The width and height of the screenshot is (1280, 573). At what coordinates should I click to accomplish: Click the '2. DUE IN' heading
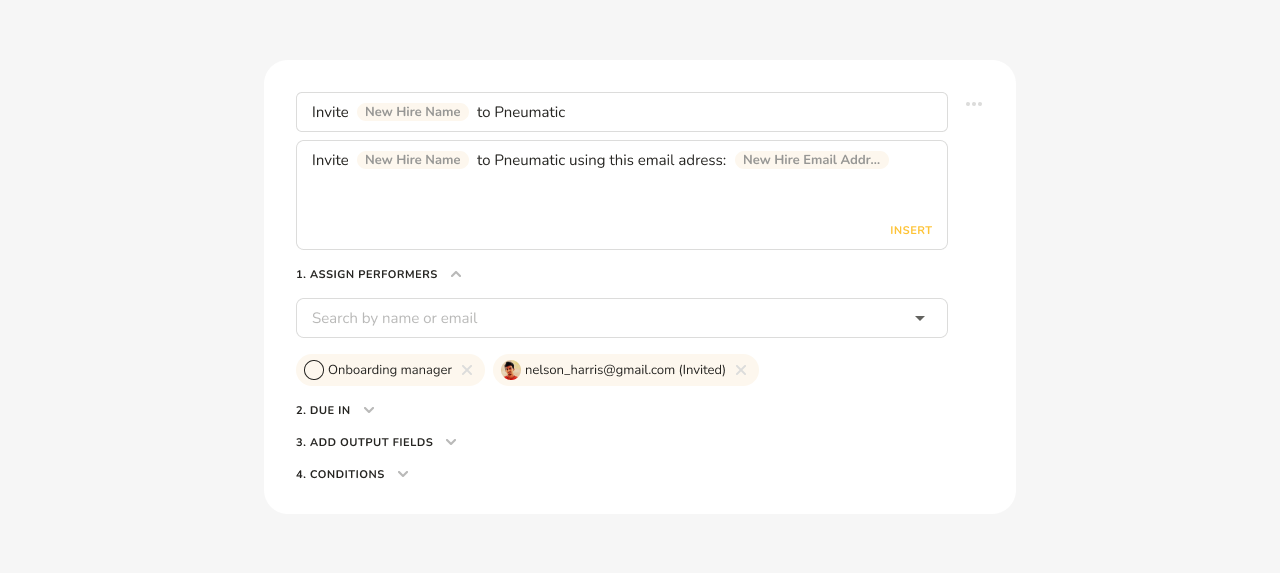click(x=323, y=410)
